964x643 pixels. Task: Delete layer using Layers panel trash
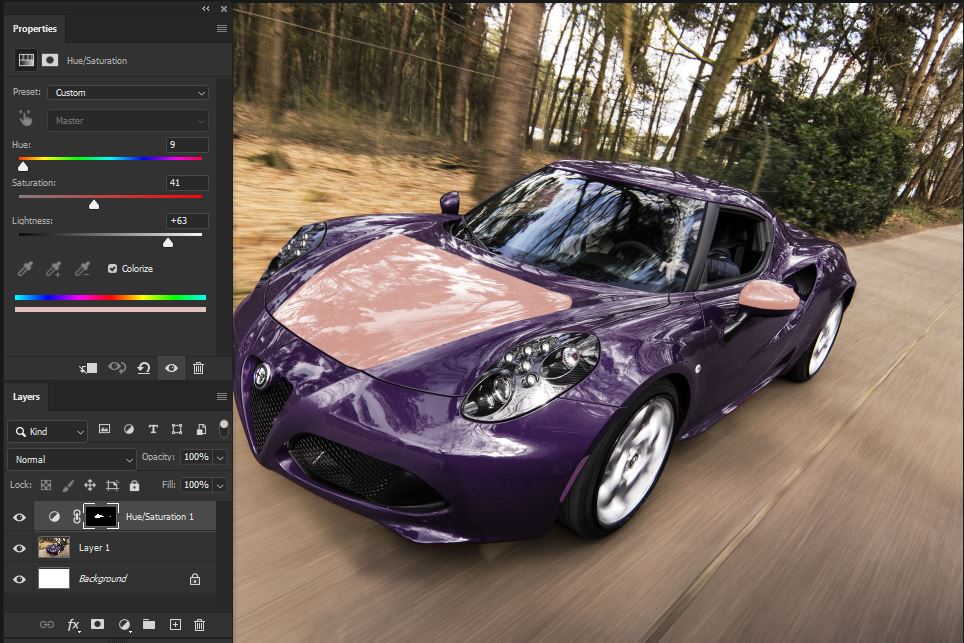[x=199, y=625]
